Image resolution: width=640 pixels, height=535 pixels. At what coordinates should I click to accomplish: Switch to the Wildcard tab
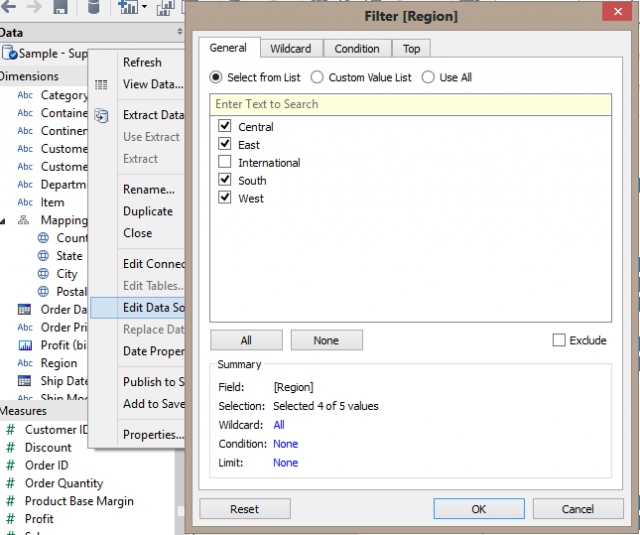coord(291,49)
